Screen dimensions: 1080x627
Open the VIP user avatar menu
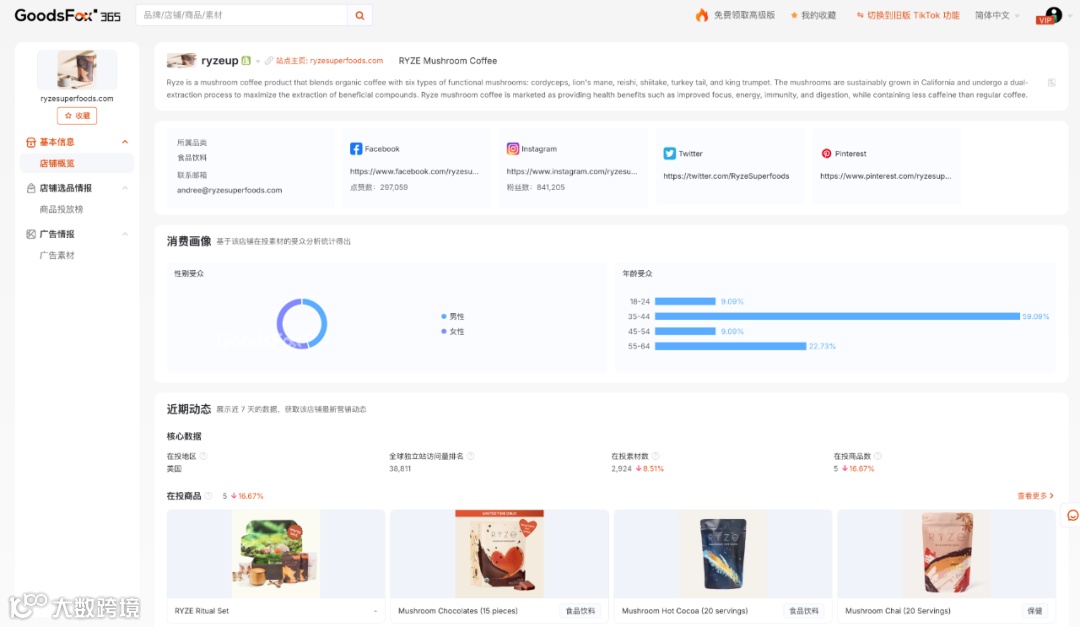click(x=1050, y=15)
